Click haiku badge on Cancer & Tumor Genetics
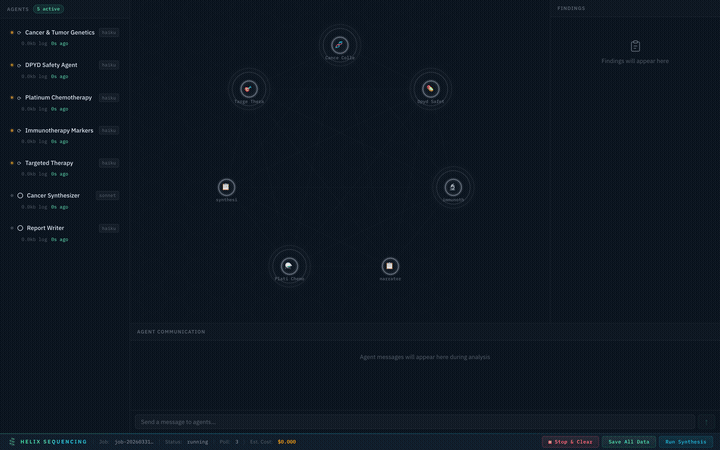 (109, 33)
